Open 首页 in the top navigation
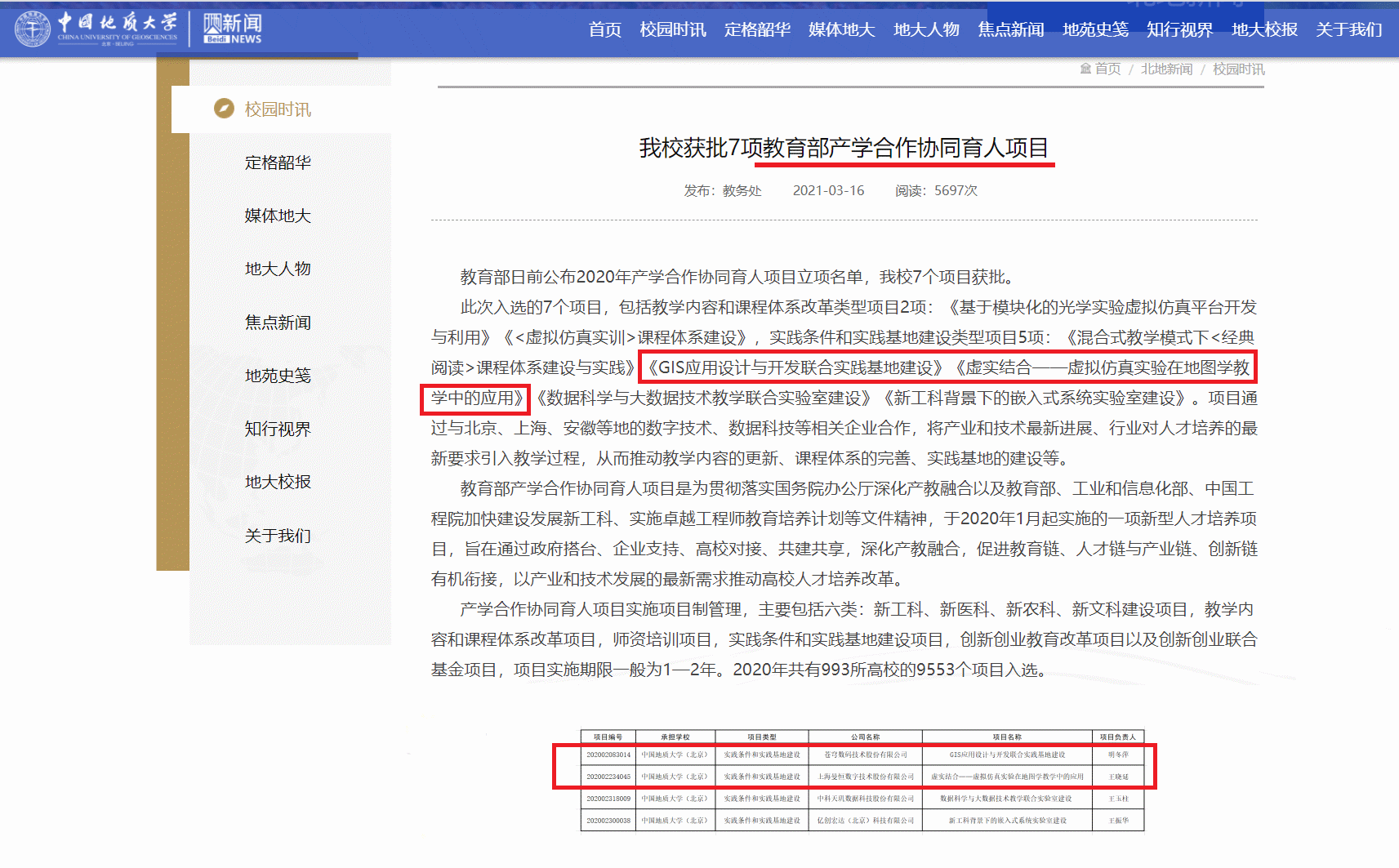 click(604, 29)
